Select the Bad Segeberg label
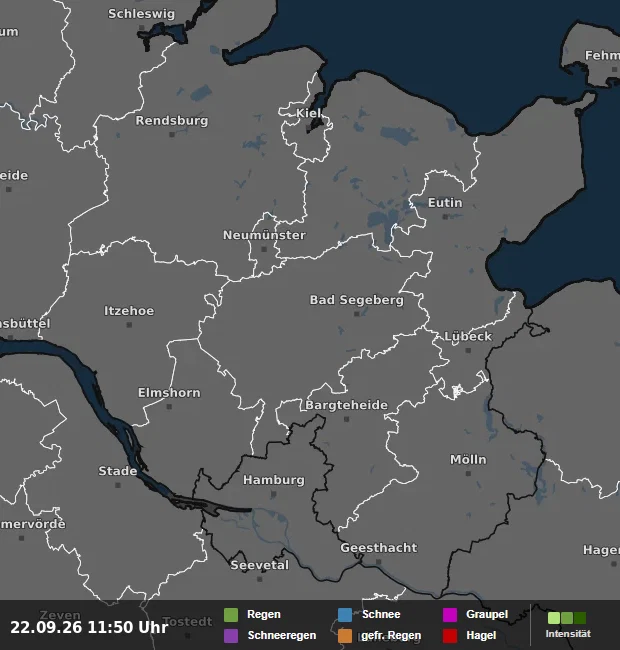 click(357, 300)
